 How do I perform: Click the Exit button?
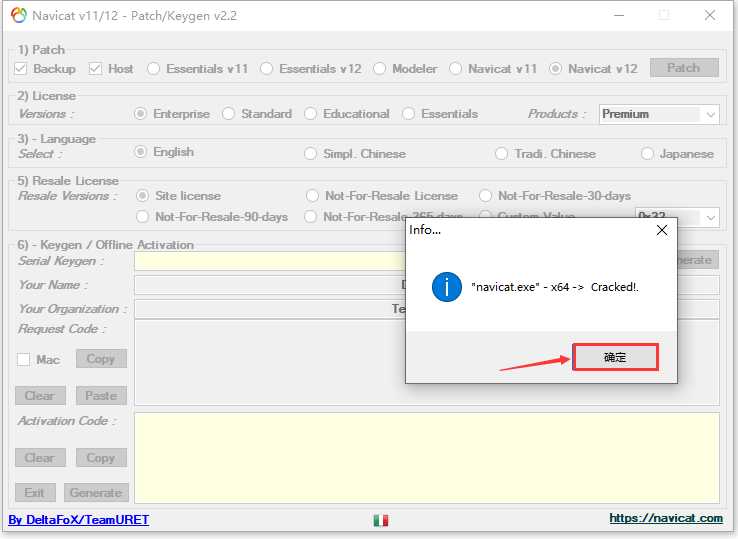(35, 492)
